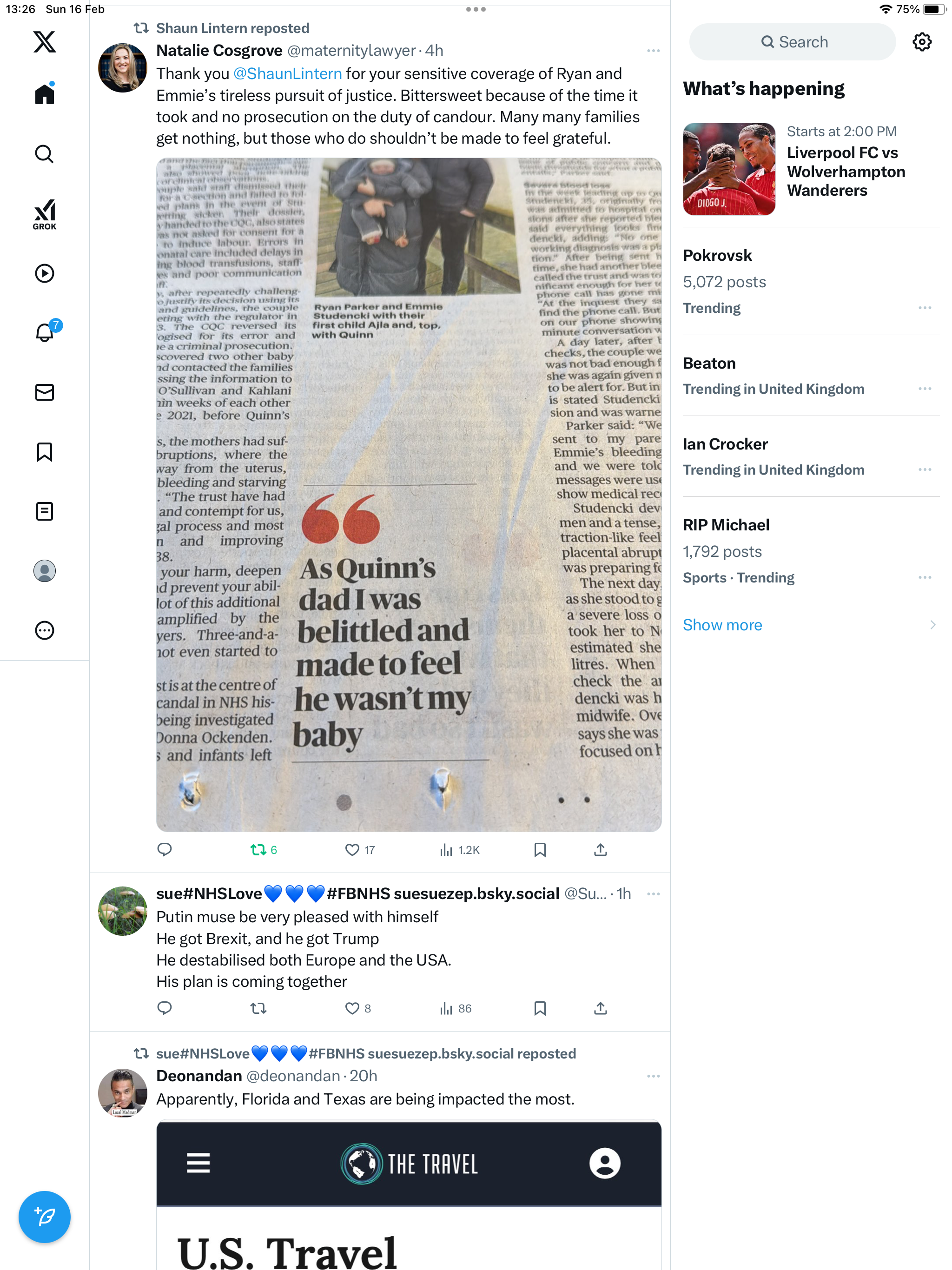Click the compose post button
The width and height of the screenshot is (952, 1270).
pos(44,1217)
